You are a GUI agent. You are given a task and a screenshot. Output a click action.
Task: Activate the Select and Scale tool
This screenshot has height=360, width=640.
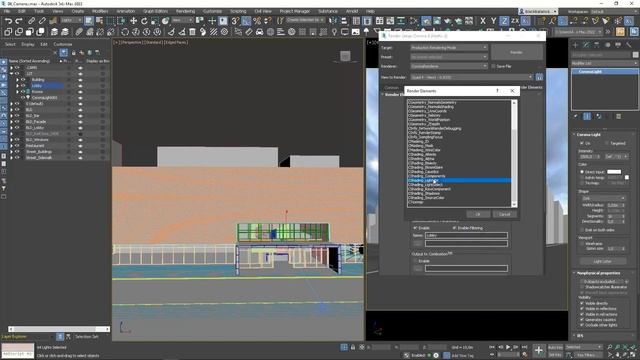[x=155, y=20]
